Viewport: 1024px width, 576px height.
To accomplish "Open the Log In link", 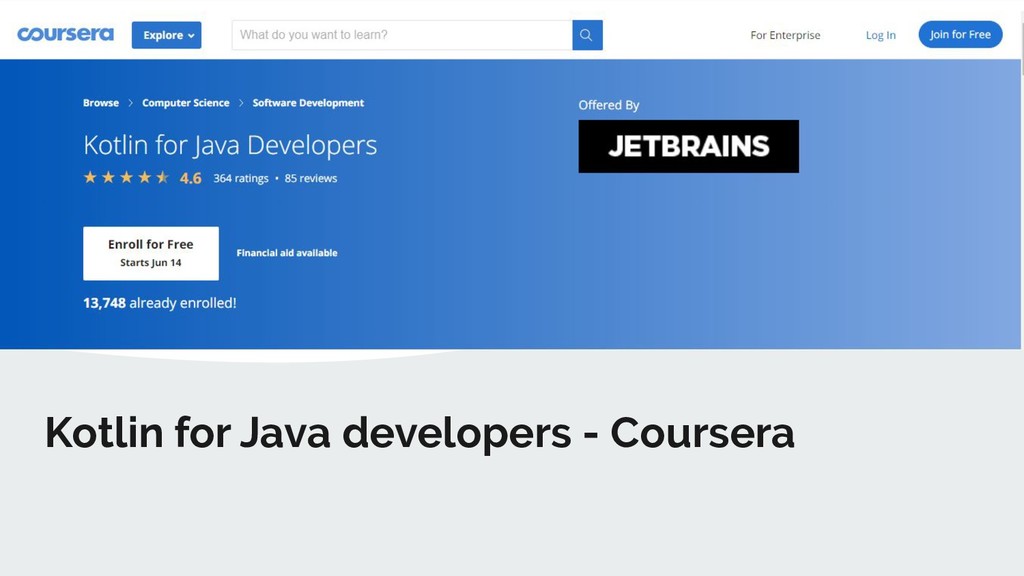I will tap(880, 35).
